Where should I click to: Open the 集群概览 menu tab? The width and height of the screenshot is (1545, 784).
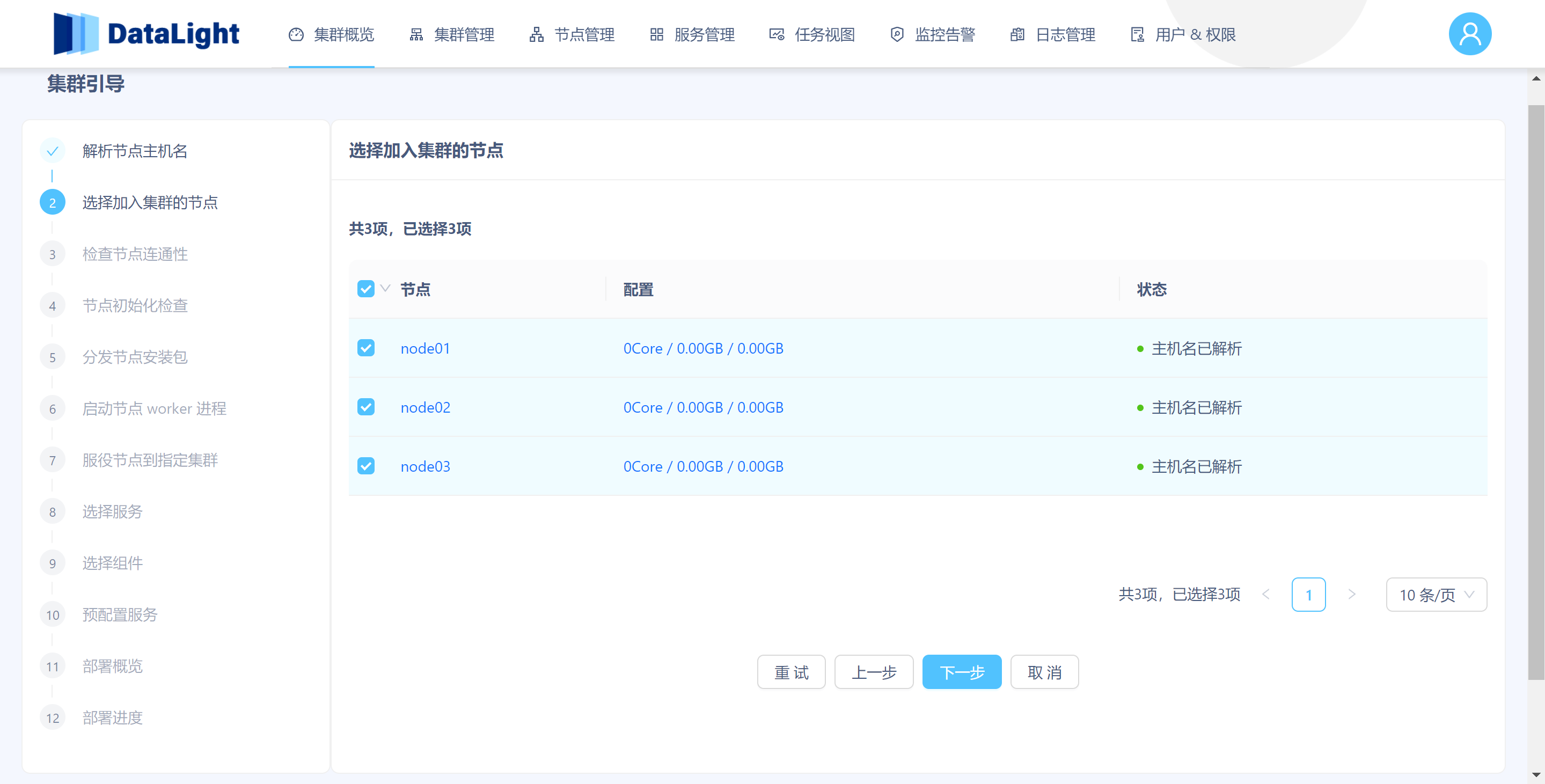click(x=331, y=35)
